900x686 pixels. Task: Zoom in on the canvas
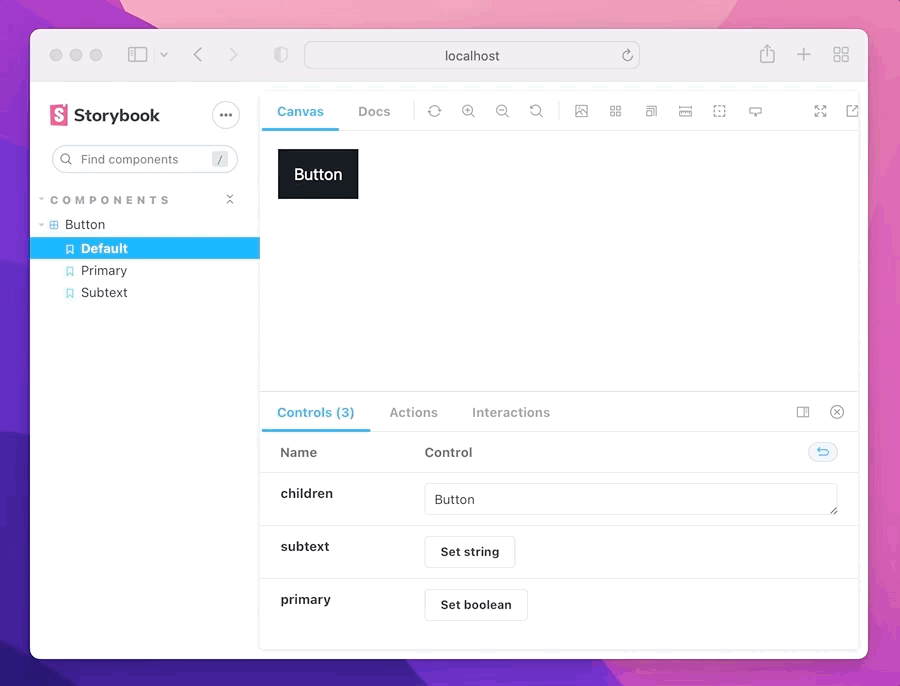coord(468,111)
